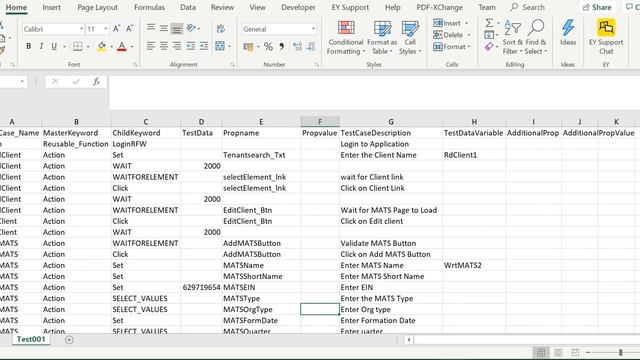Open the PDF-XChange tab
This screenshot has width=640, height=360.
(x=440, y=7)
